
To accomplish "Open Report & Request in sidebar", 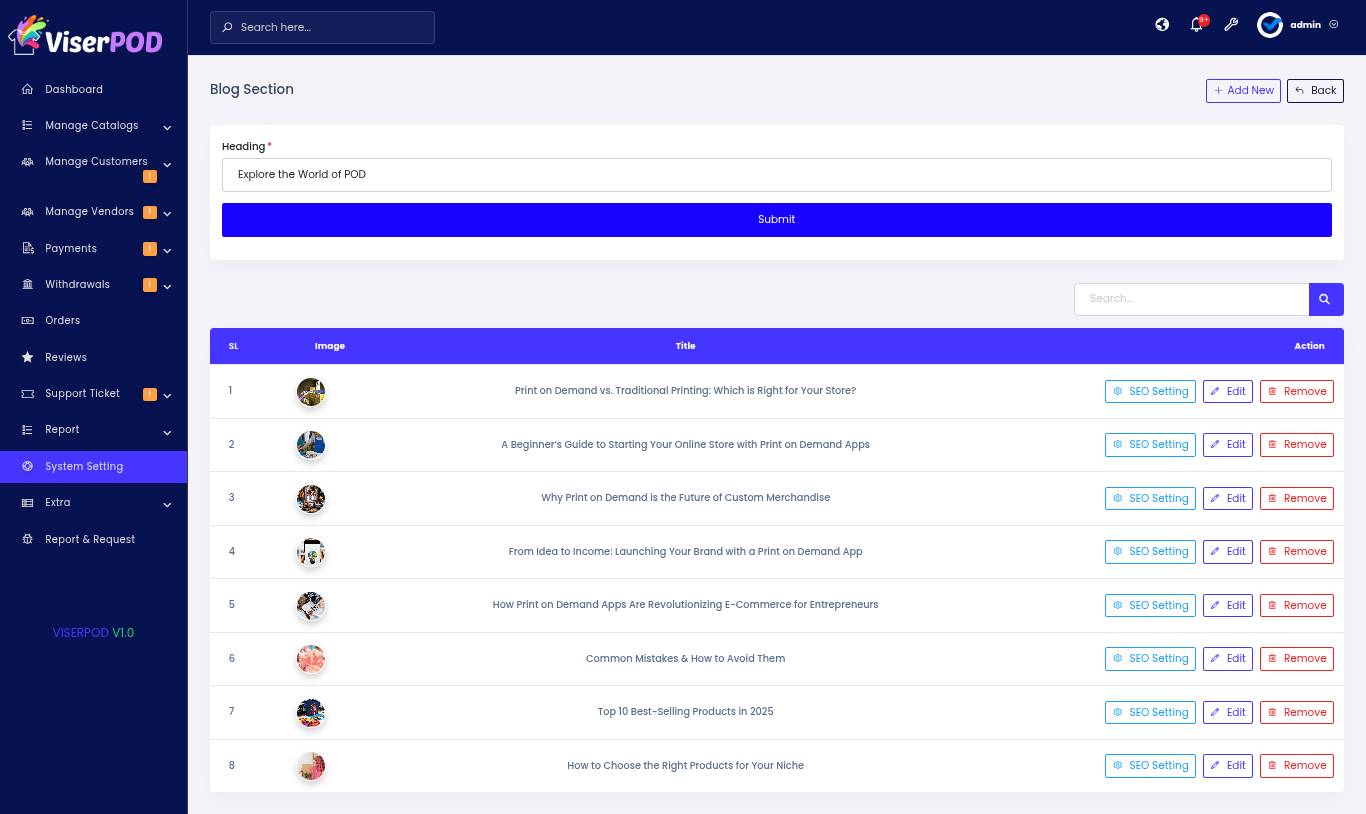I will point(89,539).
